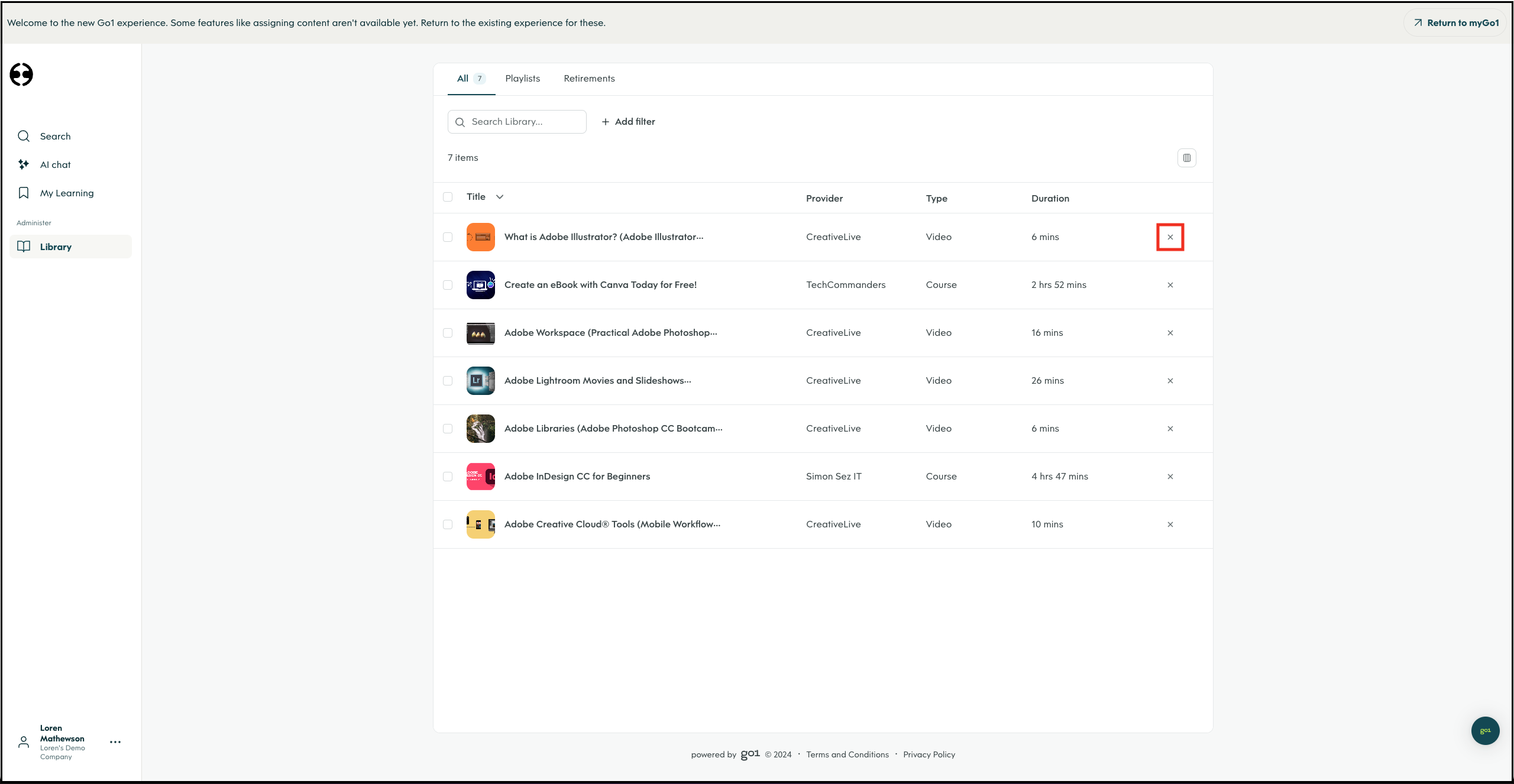The image size is (1514, 784).
Task: Open Terms and Conditions link
Action: 847,754
